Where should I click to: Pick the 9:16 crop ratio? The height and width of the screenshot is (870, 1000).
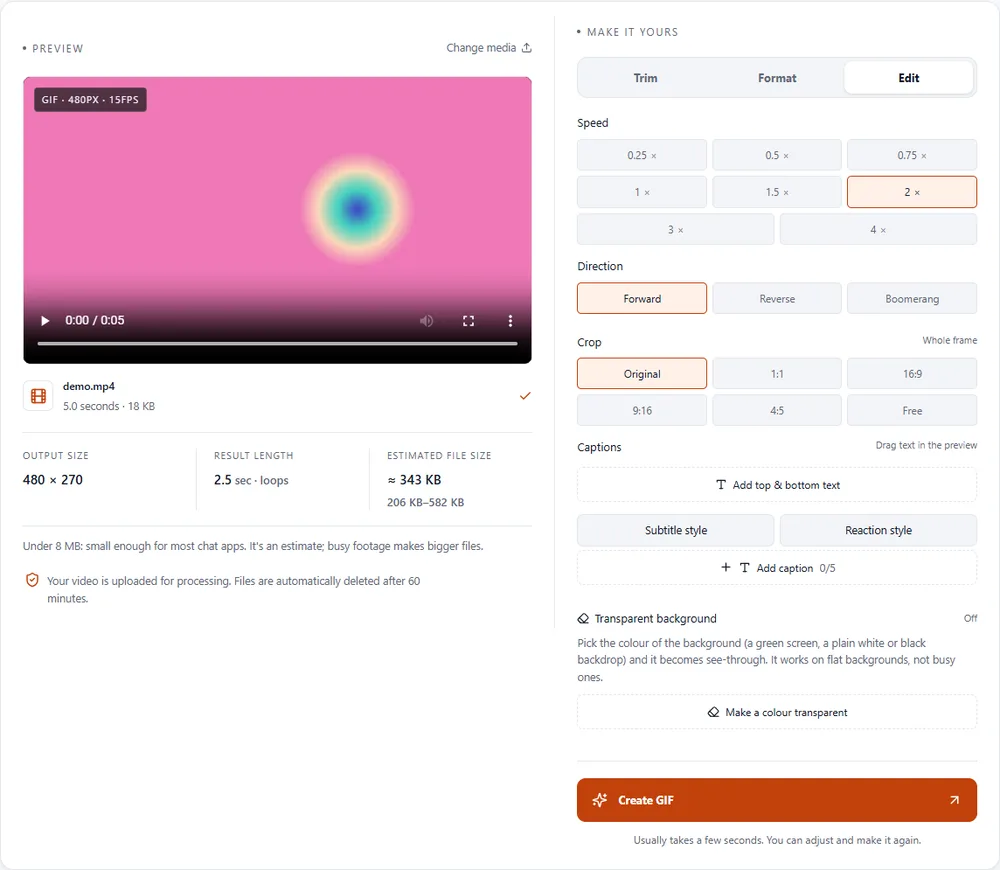coord(642,411)
